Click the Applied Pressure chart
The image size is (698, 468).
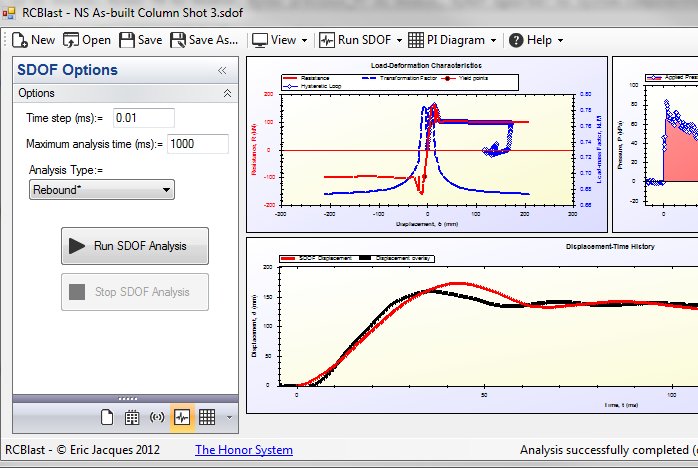coord(655,144)
